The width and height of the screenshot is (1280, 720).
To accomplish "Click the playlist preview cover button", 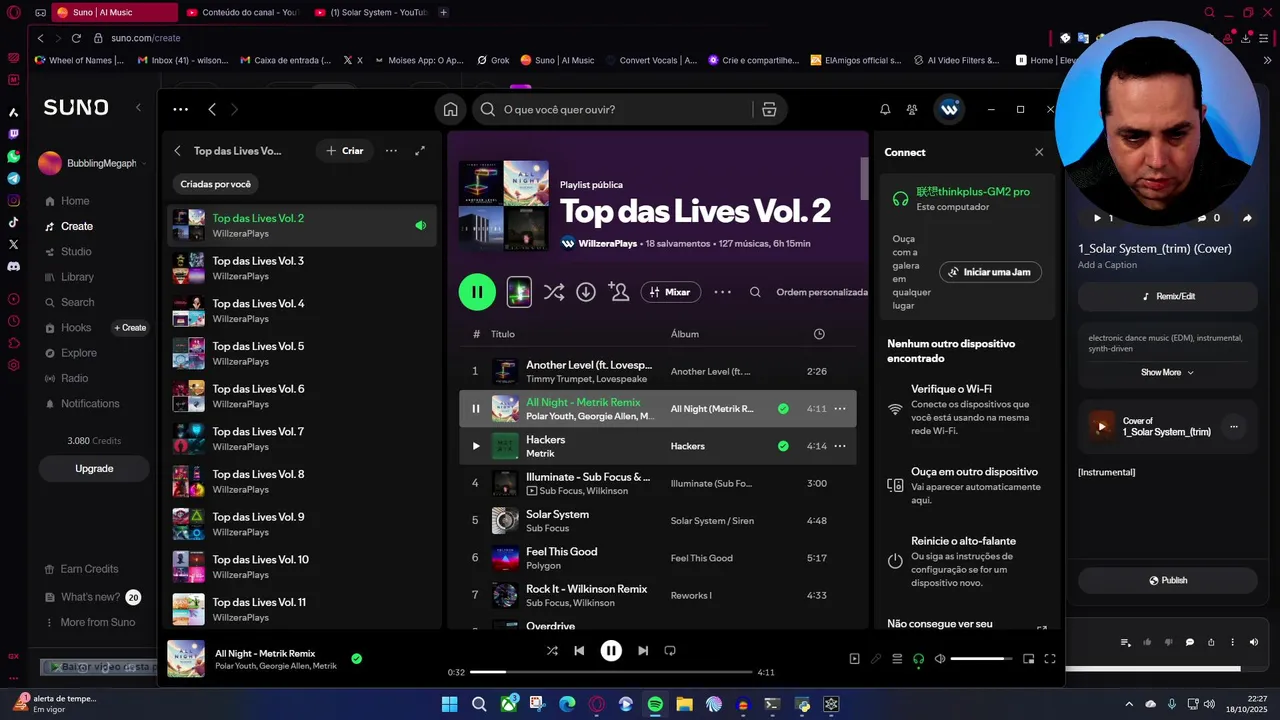I will click(519, 292).
